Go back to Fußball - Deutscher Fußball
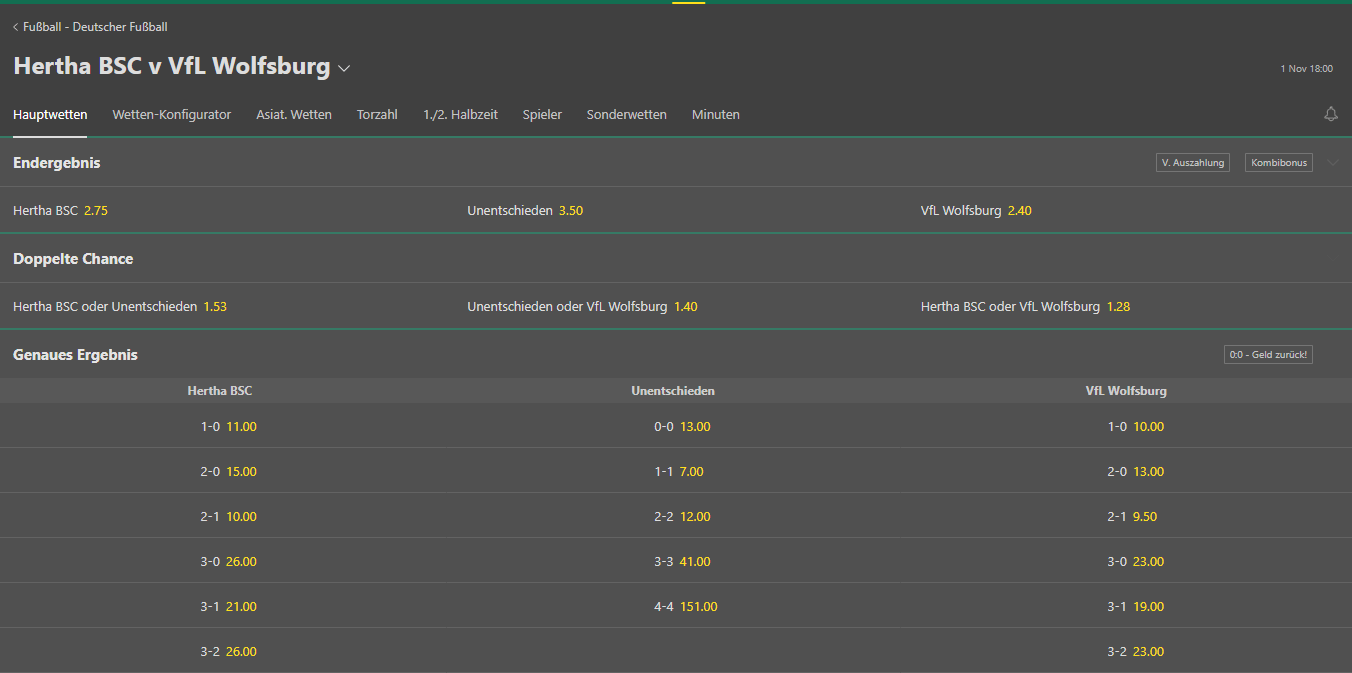Screen dimensions: 1352x673 [90, 27]
